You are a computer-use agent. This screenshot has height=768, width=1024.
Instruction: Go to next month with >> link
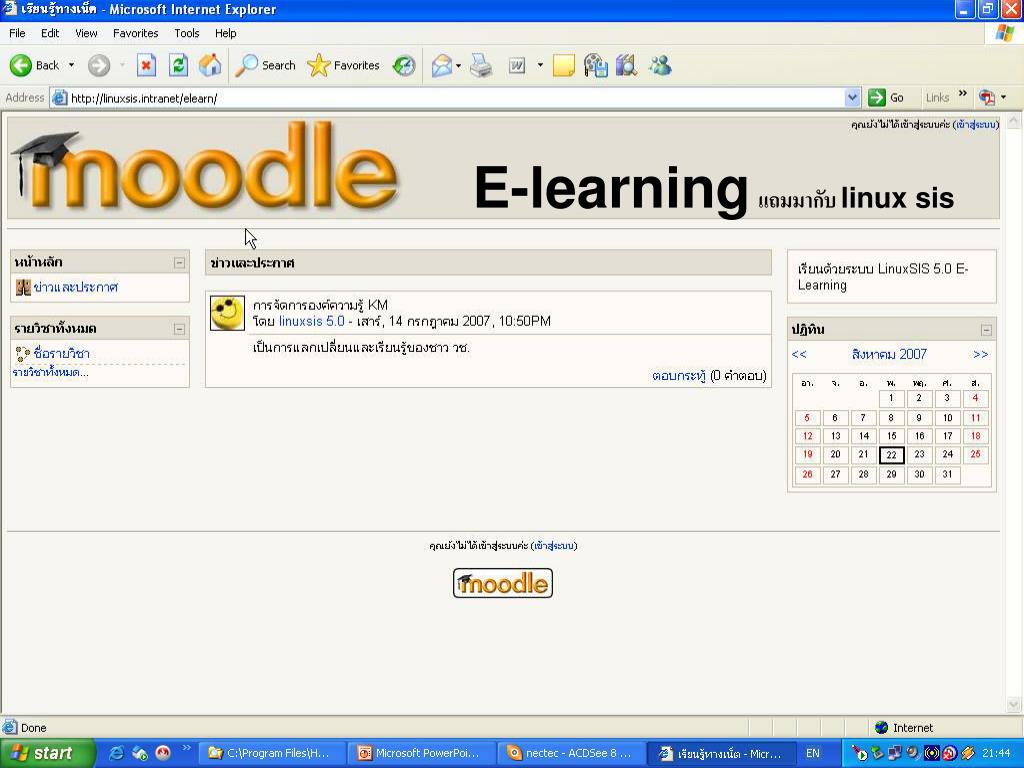[980, 355]
